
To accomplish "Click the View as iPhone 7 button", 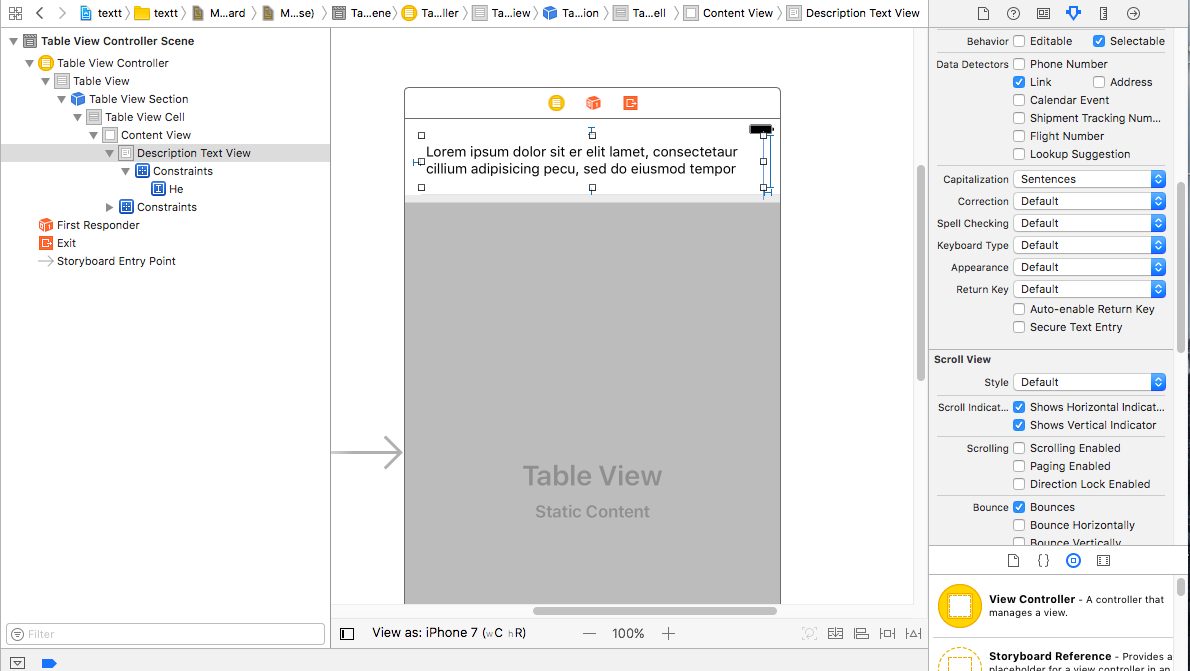I will 449,632.
